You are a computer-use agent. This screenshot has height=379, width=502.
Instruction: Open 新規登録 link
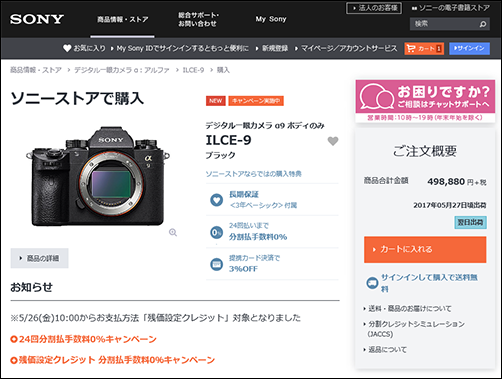(x=275, y=49)
